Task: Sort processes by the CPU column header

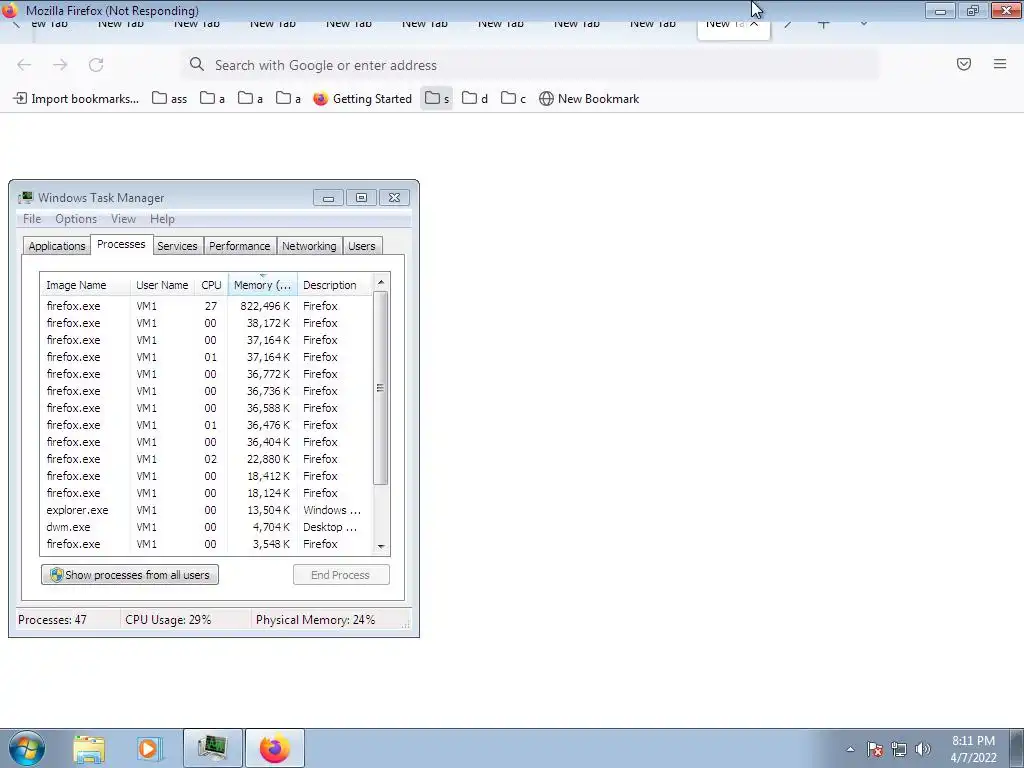Action: coord(211,285)
